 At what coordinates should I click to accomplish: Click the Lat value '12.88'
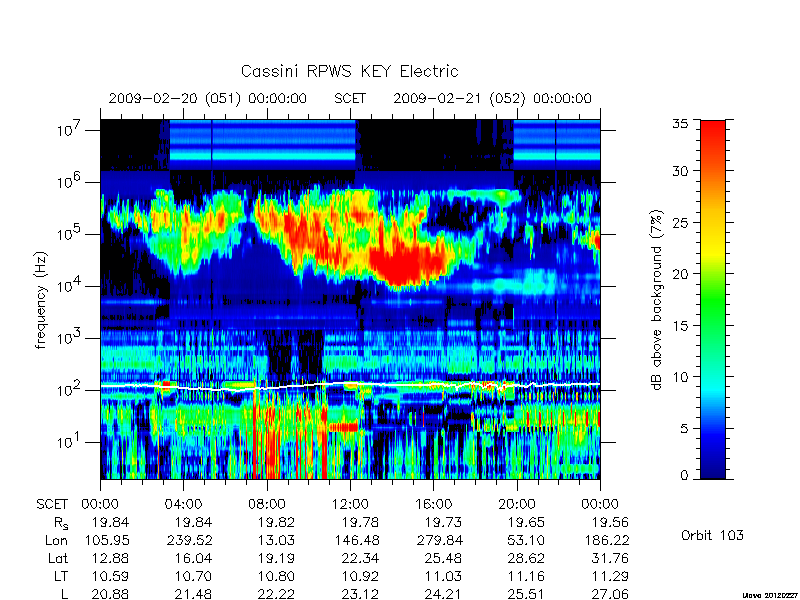tap(110, 559)
